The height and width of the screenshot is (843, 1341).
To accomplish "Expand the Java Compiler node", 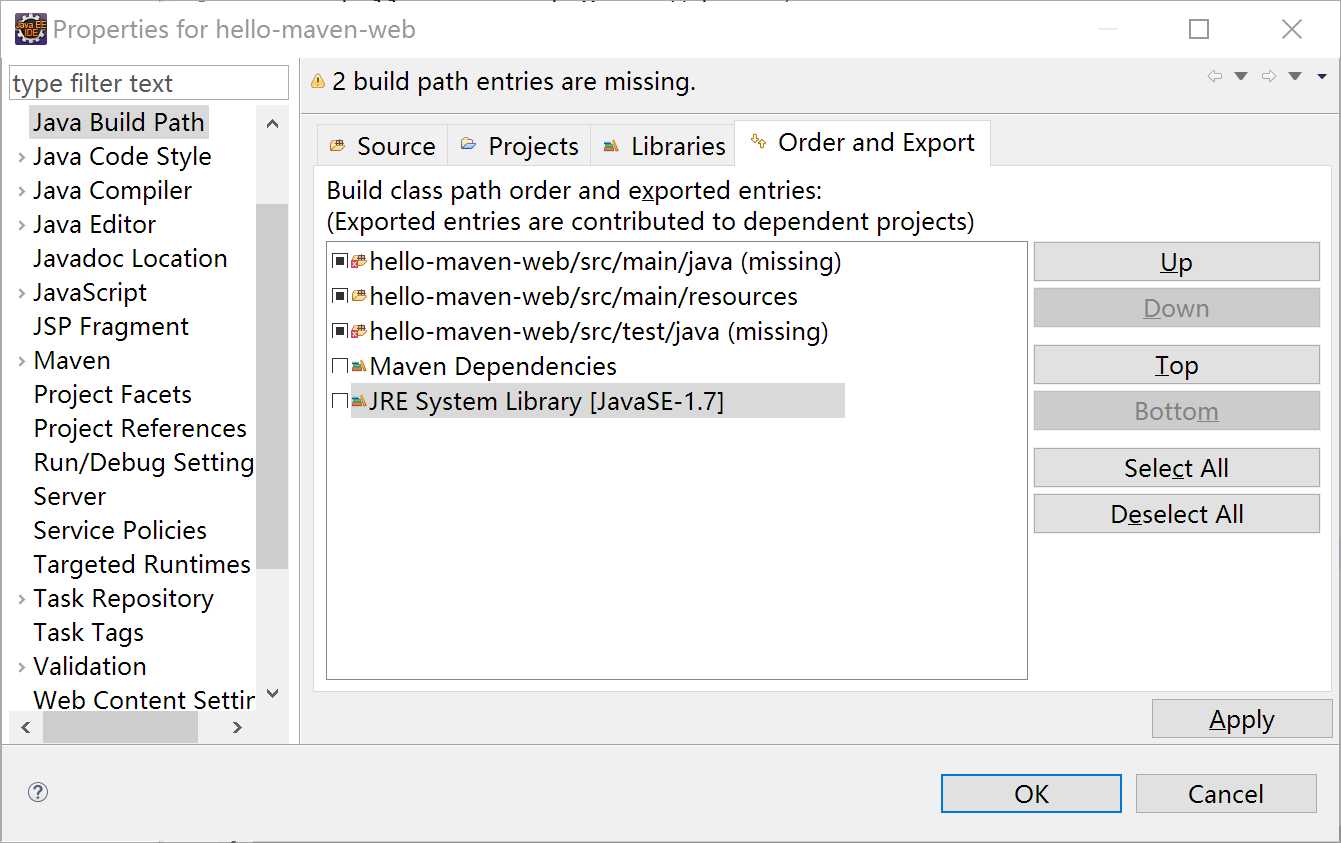I will (x=22, y=191).
